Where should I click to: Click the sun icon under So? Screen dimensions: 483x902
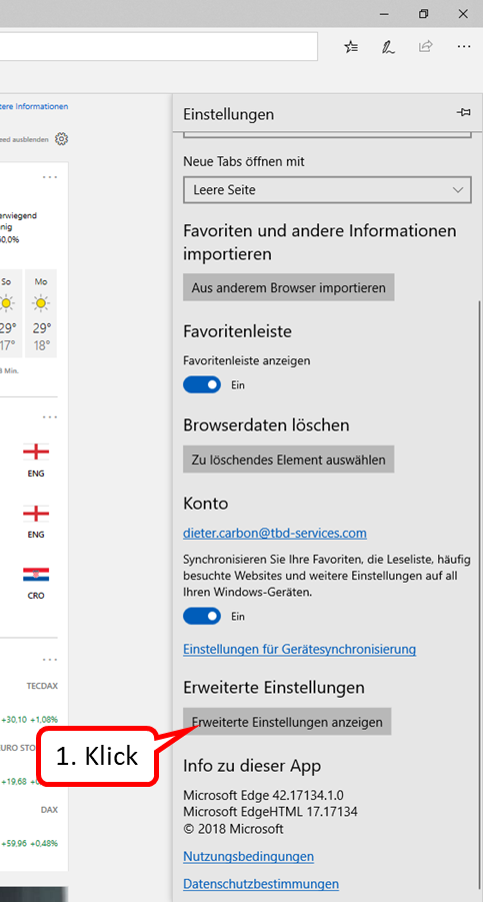[6, 303]
